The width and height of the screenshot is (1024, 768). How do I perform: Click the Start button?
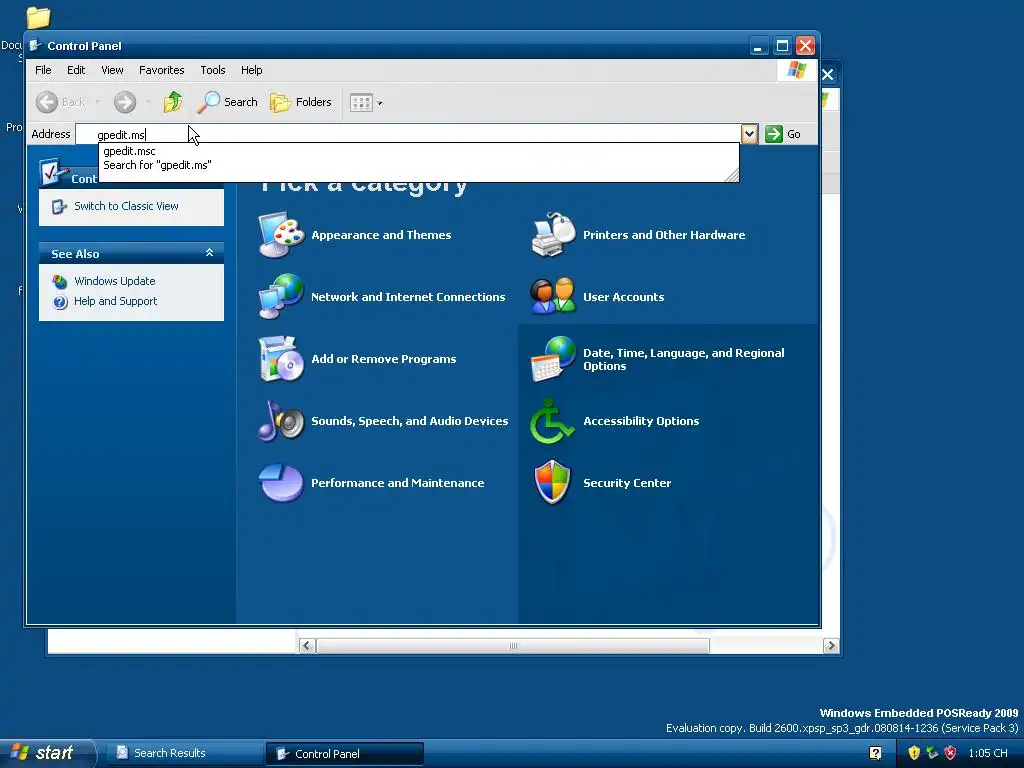pos(46,753)
